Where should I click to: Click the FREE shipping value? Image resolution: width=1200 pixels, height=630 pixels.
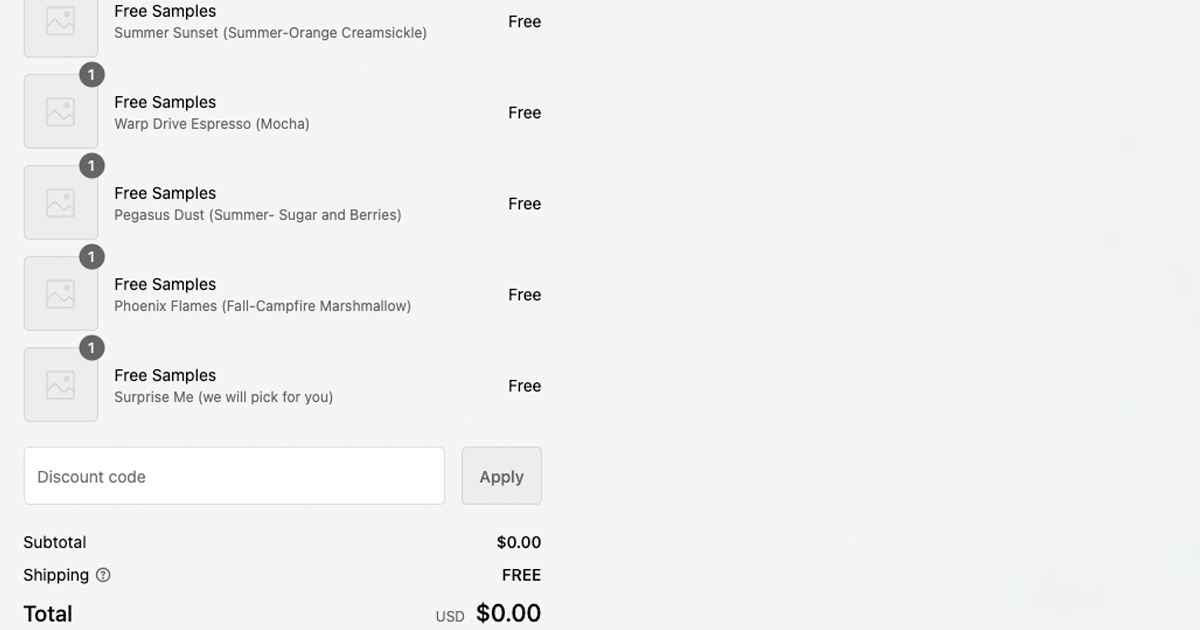click(x=522, y=575)
